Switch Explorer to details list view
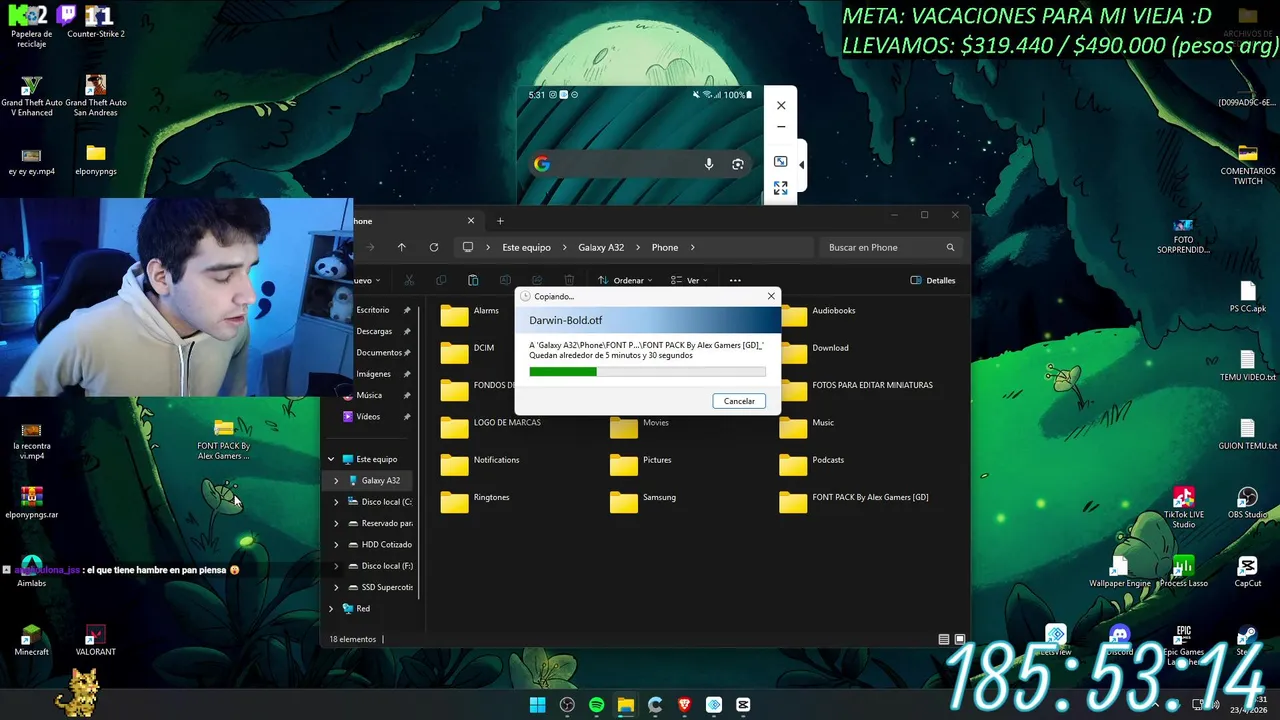 pyautogui.click(x=944, y=639)
